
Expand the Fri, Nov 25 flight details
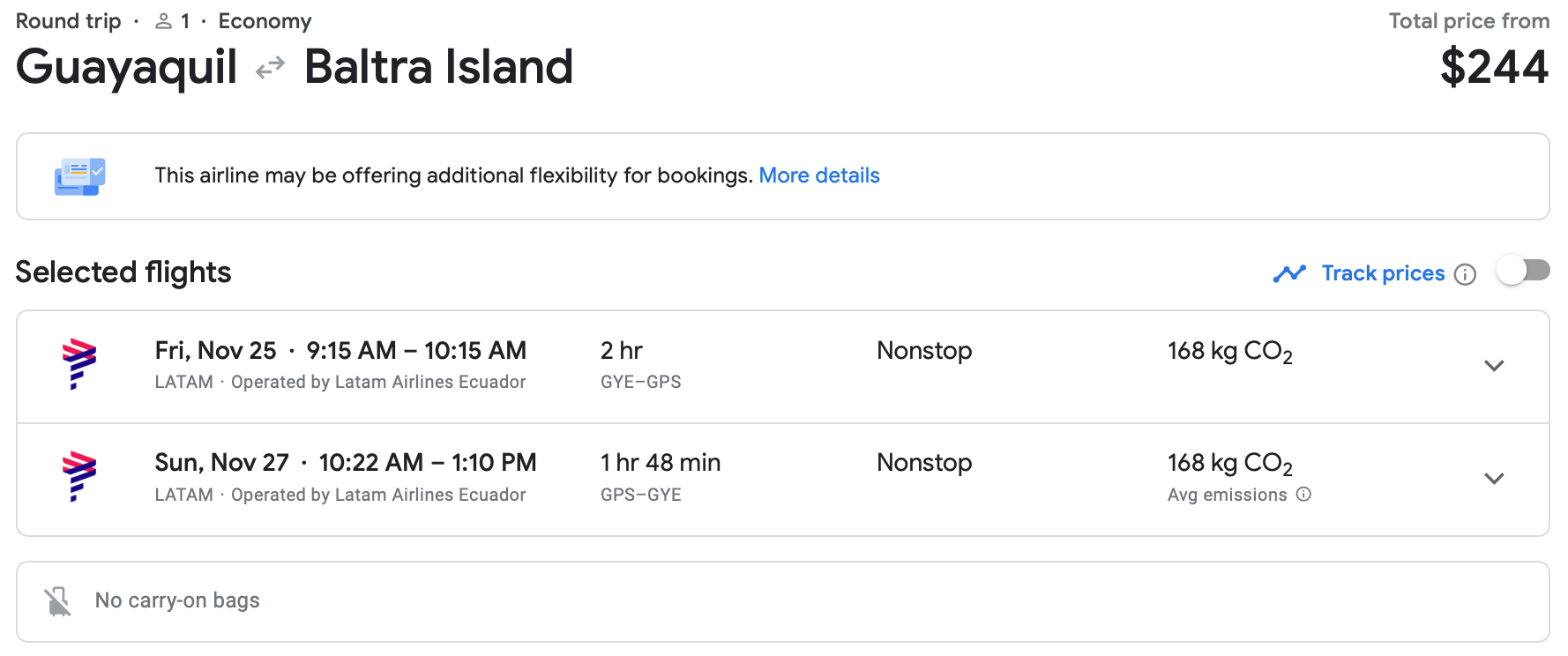1493,366
